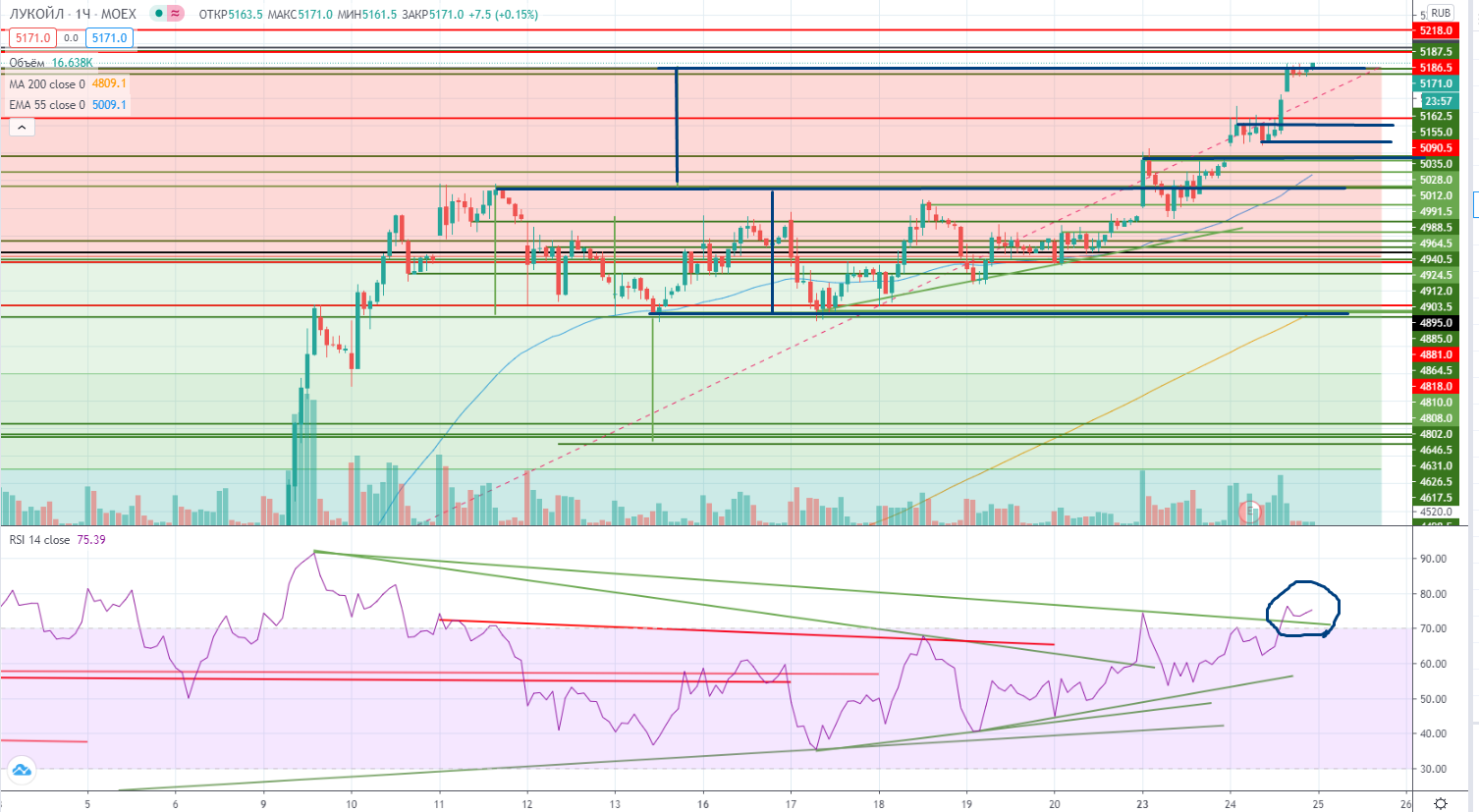Click the black 4895.0 price label
The width and height of the screenshot is (1479, 812).
pos(1436,323)
